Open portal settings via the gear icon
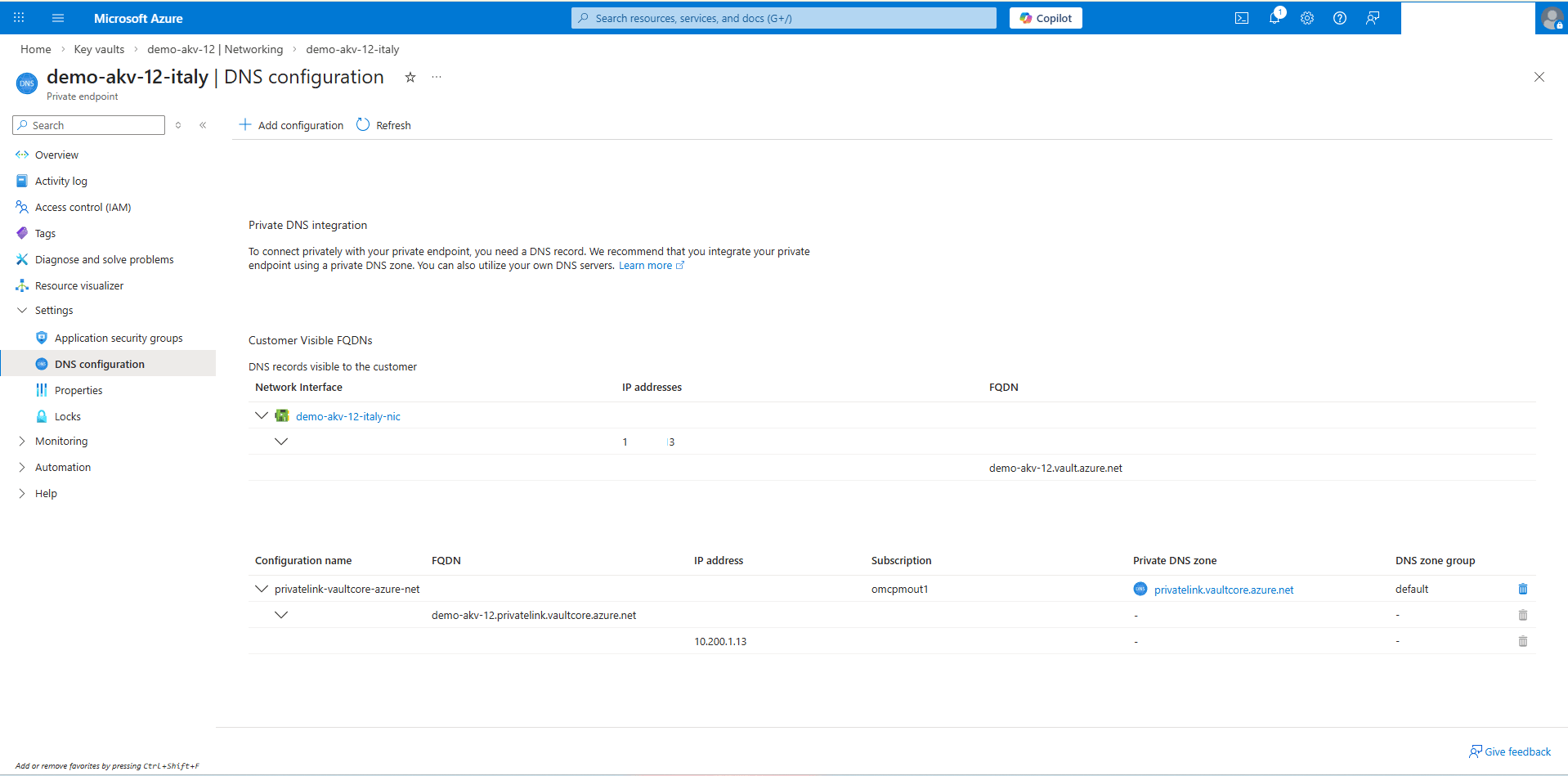 tap(1306, 18)
